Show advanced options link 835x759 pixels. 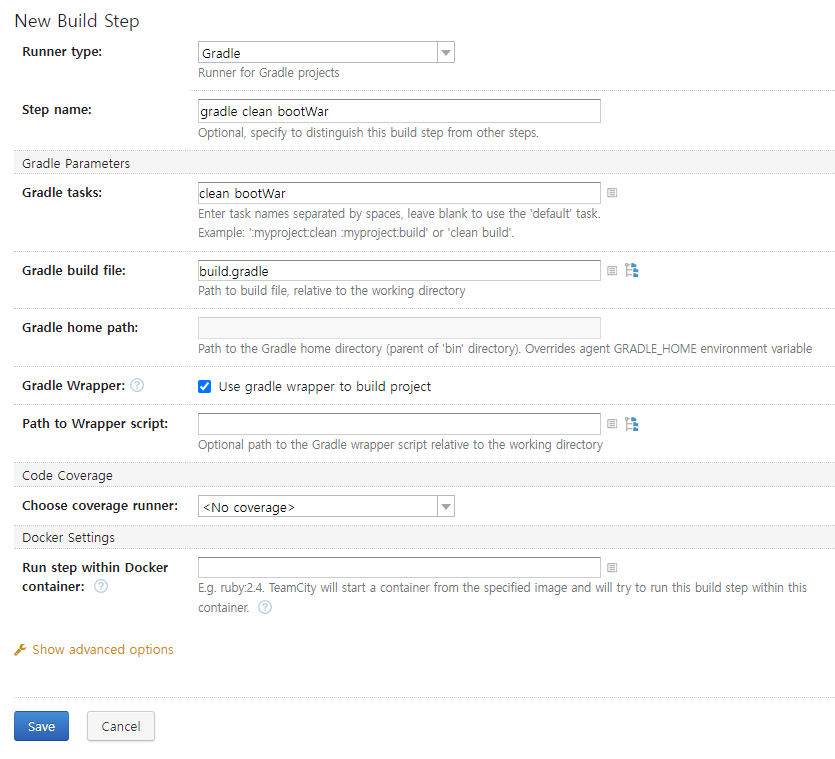tap(103, 650)
